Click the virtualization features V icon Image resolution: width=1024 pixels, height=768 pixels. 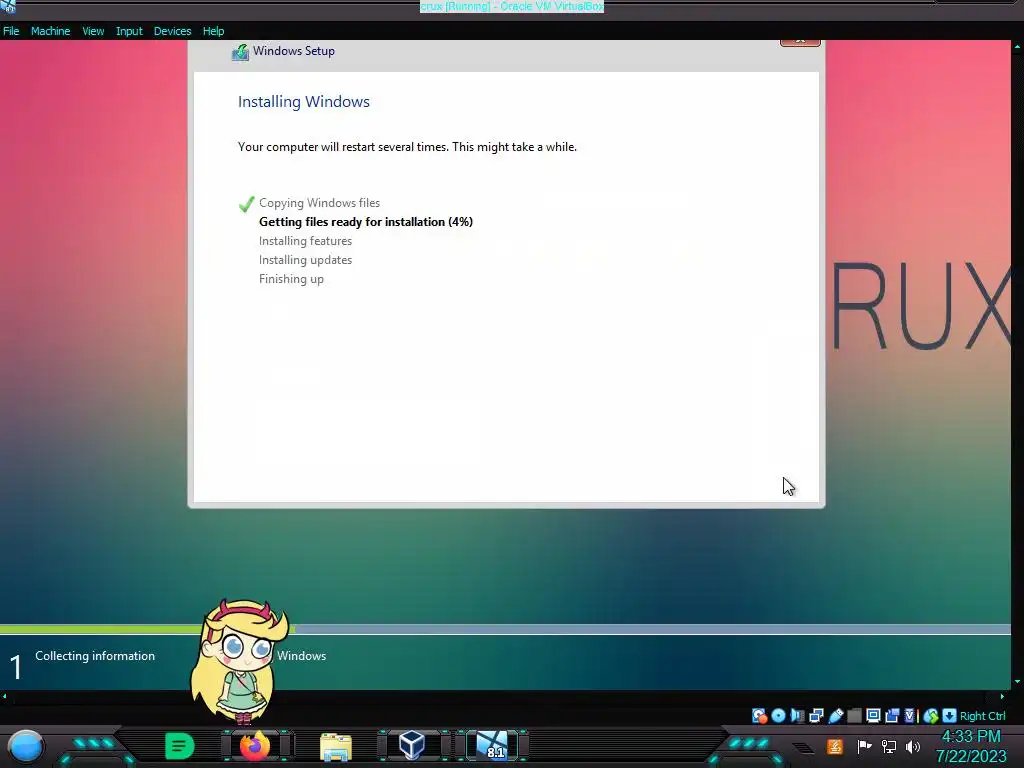(910, 716)
